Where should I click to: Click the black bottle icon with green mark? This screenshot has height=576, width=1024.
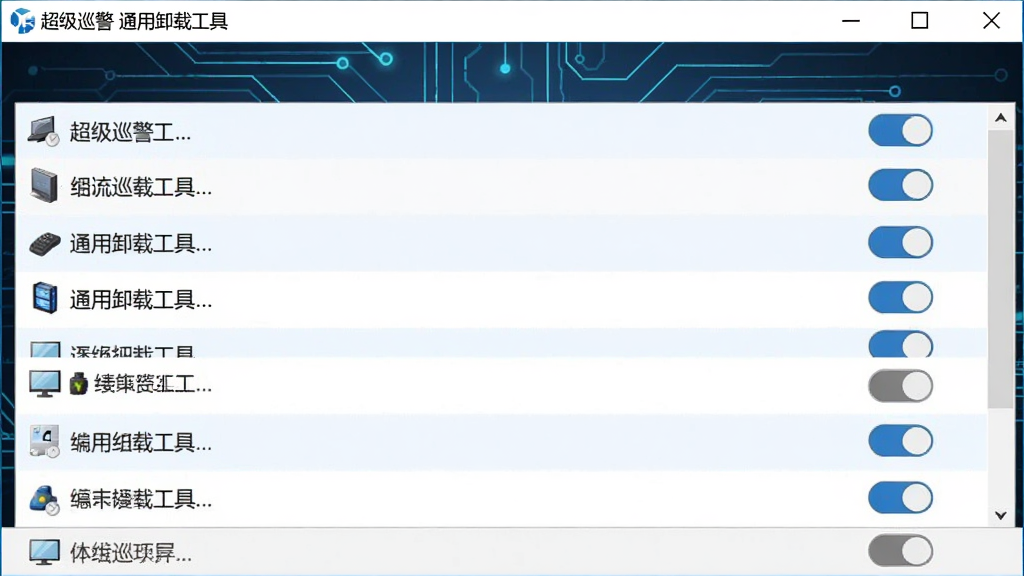[x=78, y=384]
